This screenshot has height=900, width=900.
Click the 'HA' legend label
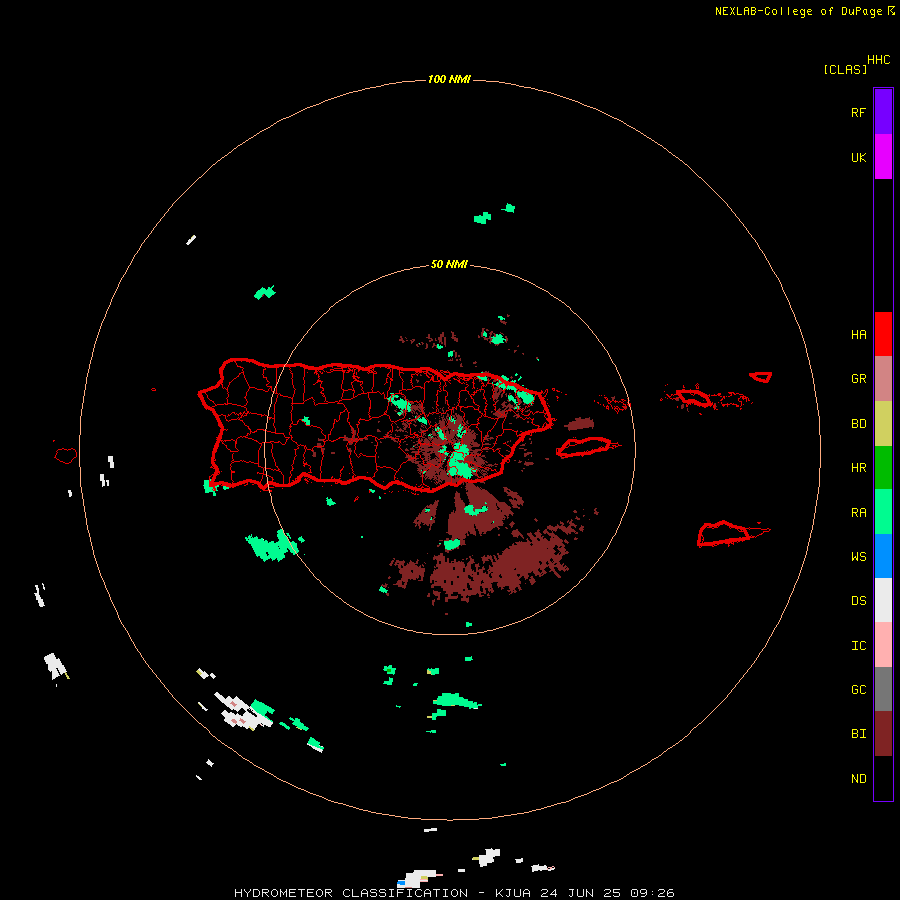pyautogui.click(x=858, y=335)
